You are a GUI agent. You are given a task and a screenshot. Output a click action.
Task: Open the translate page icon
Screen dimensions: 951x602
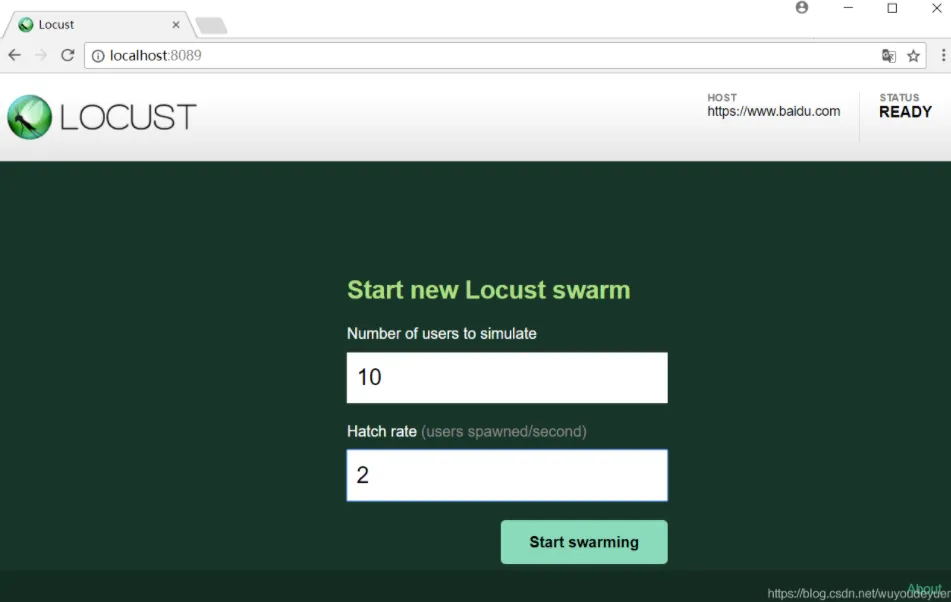coord(889,56)
